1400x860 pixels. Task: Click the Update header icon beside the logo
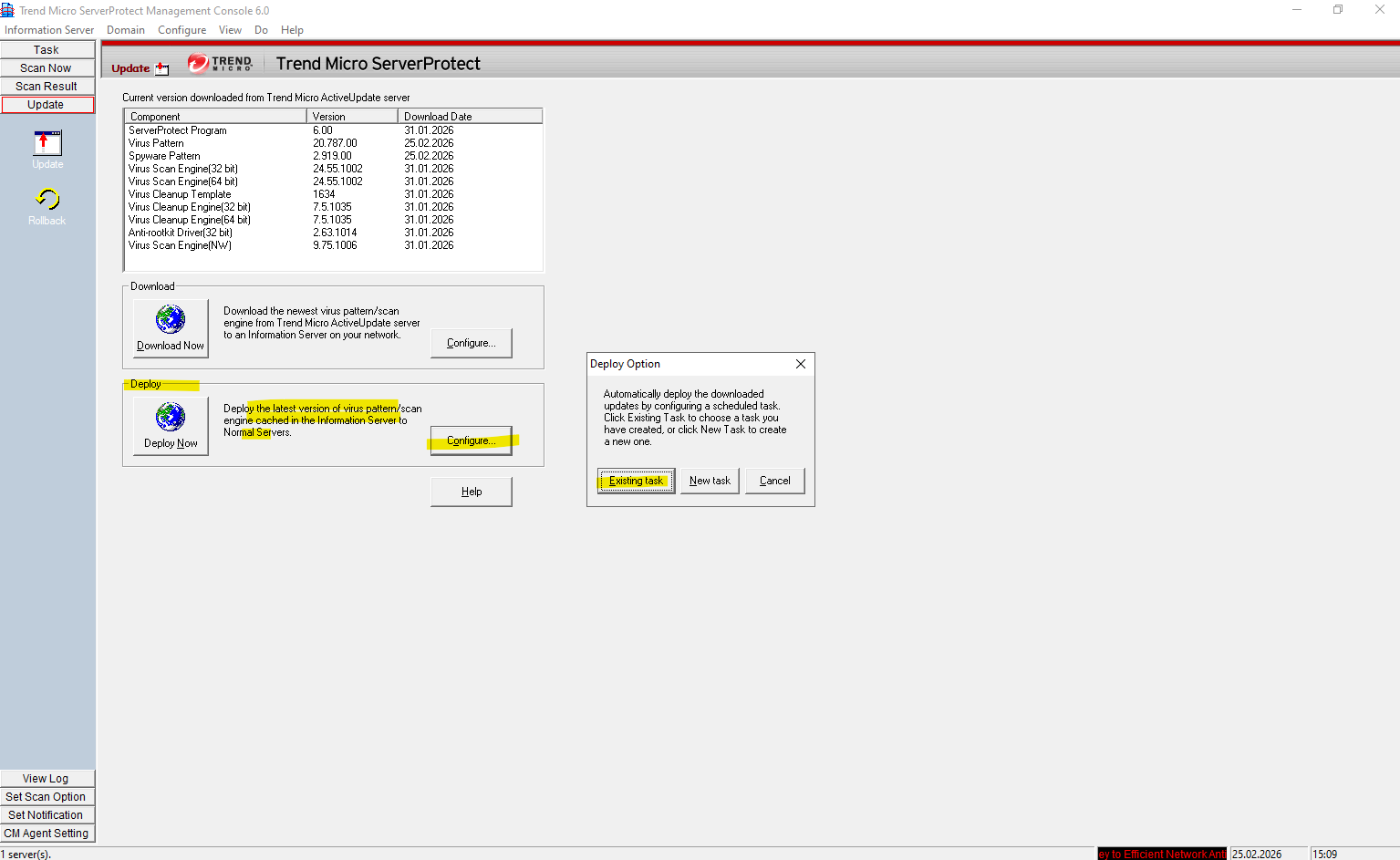(x=162, y=68)
